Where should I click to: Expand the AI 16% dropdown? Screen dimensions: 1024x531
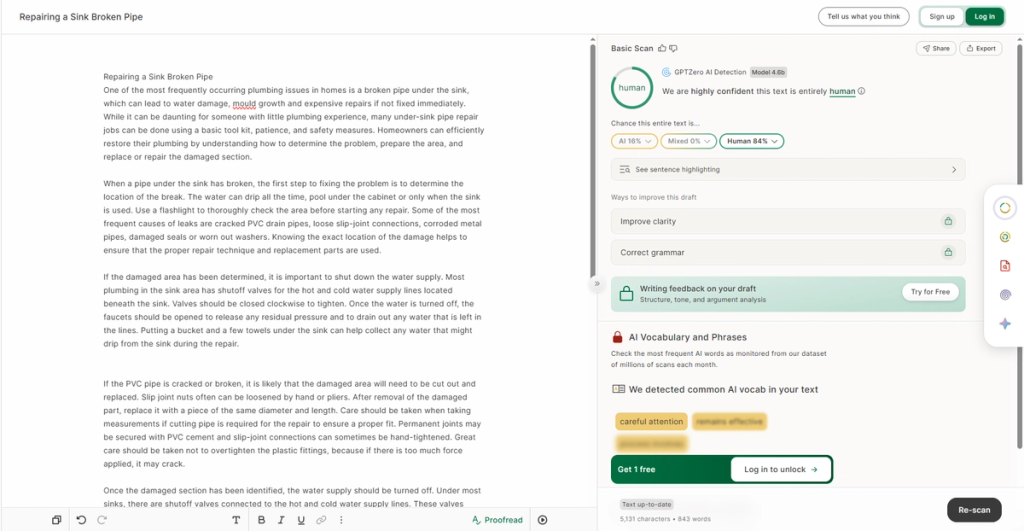(633, 141)
